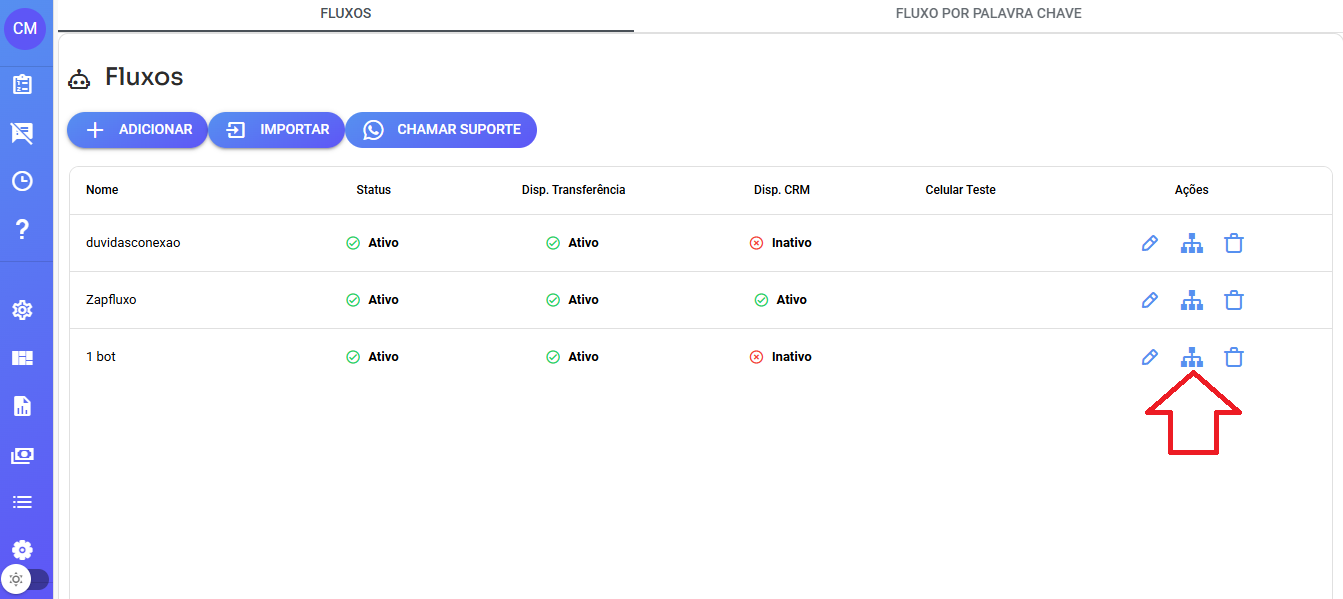
Task: Open the money icon in sidebar
Action: coord(22,455)
